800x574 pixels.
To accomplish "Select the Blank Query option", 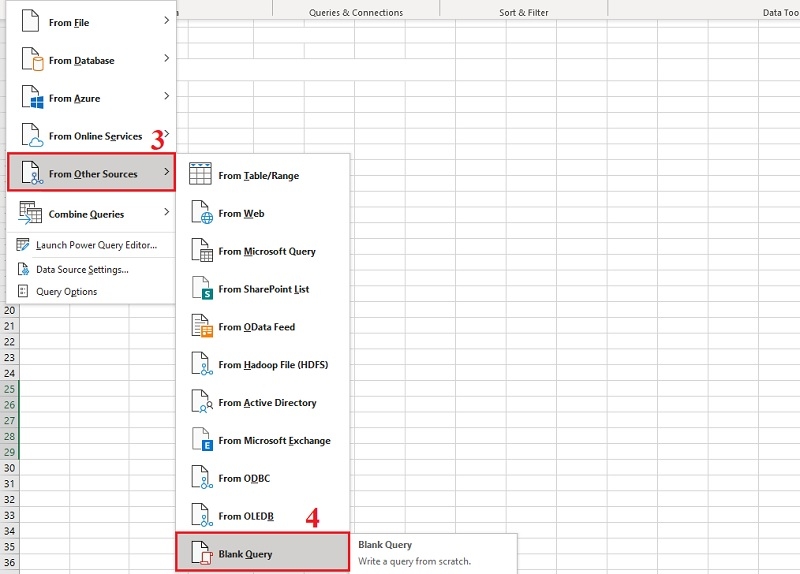I will coord(263,552).
